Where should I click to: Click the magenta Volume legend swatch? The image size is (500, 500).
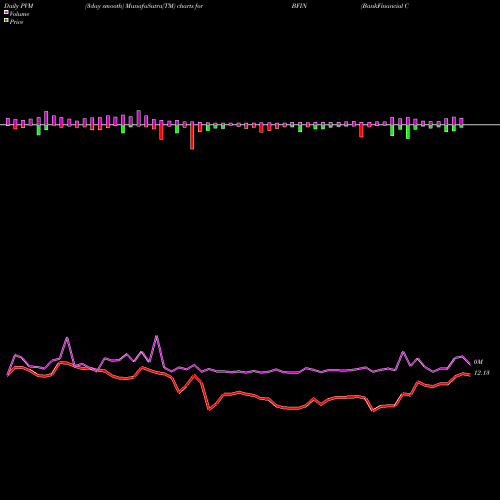pyautogui.click(x=6, y=12)
